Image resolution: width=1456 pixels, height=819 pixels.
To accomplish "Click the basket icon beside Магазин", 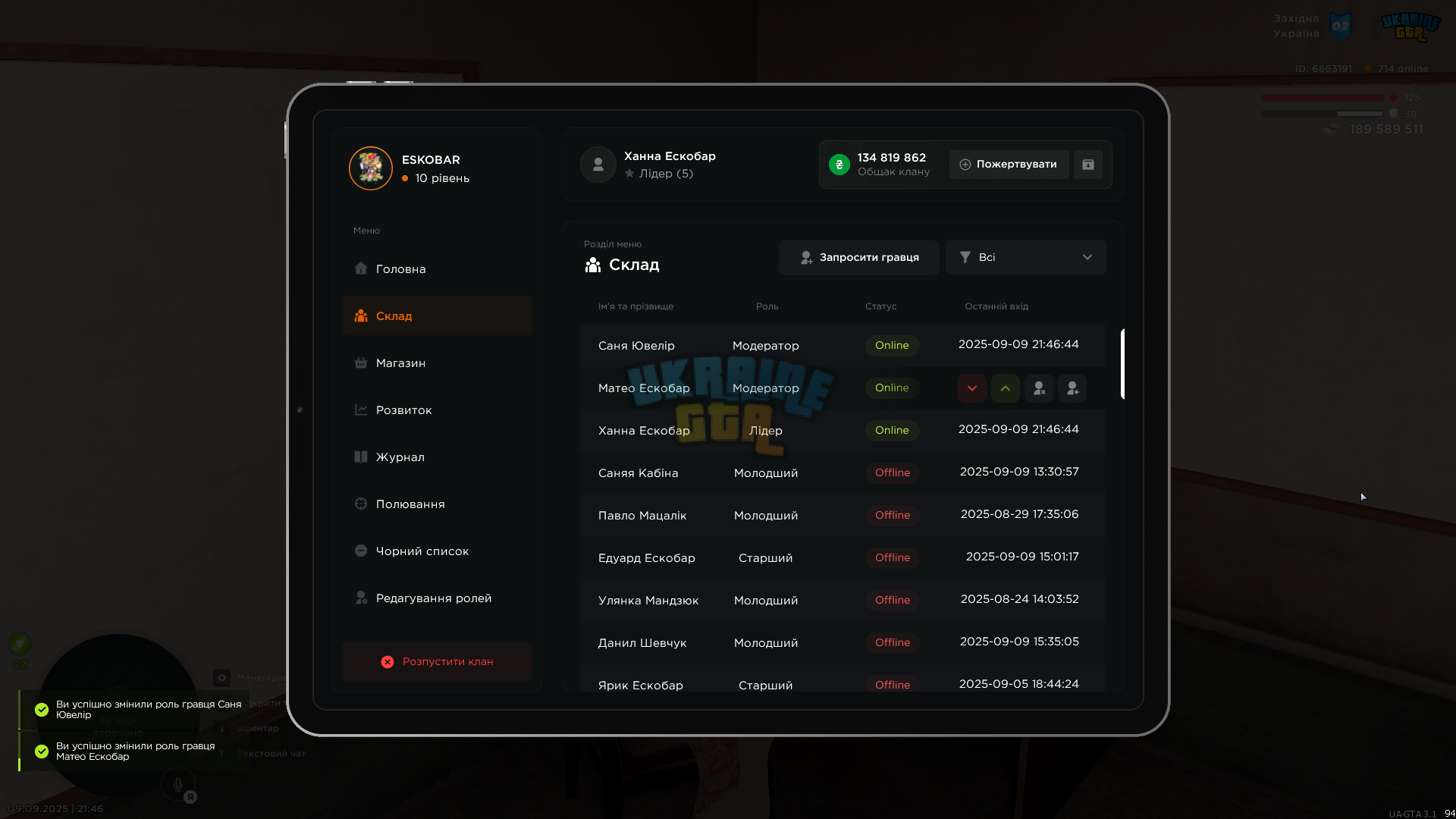I will pyautogui.click(x=361, y=362).
